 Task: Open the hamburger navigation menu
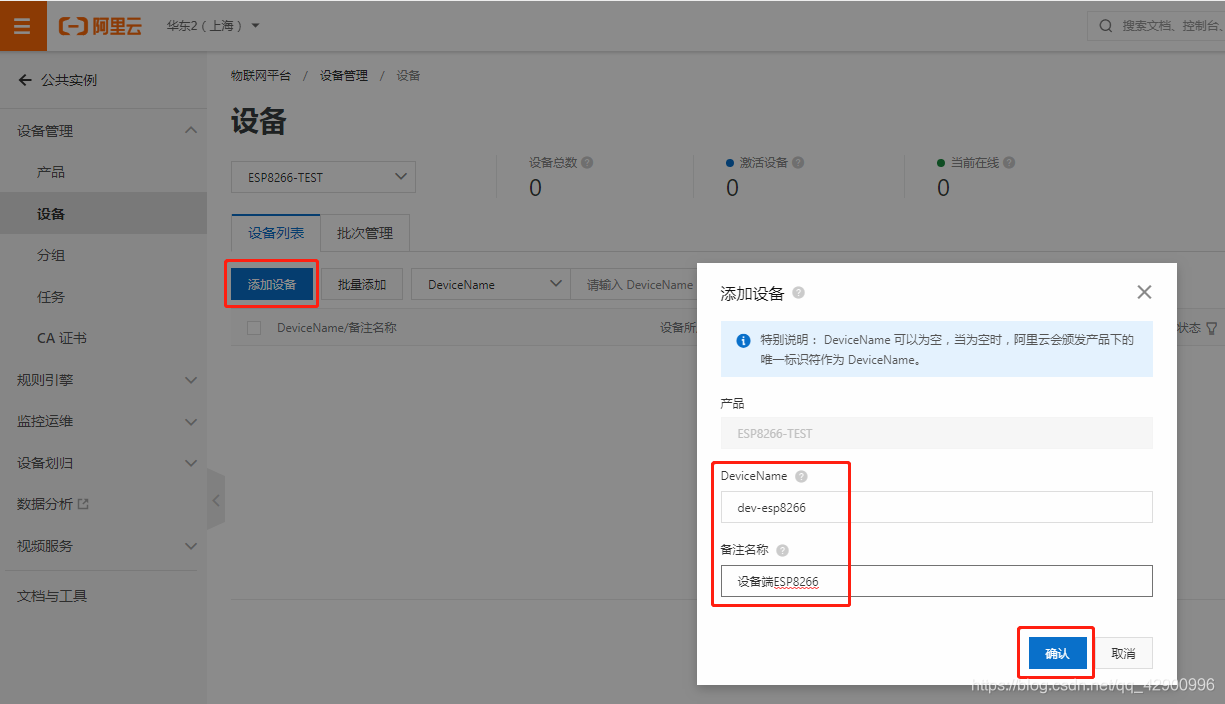pyautogui.click(x=23, y=25)
